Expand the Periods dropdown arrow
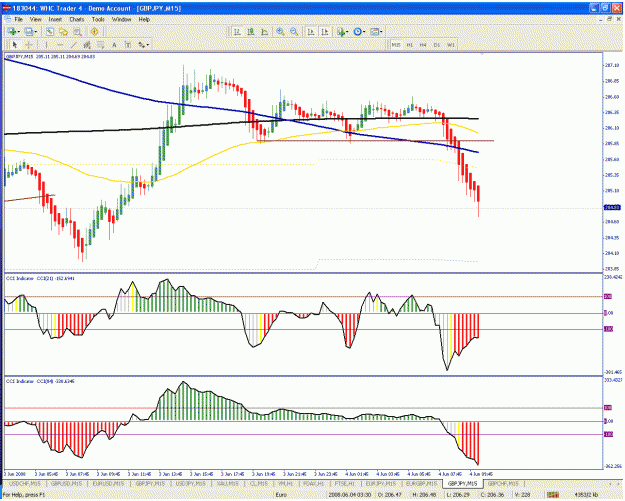Viewport: 625px width, 501px height. coord(364,31)
